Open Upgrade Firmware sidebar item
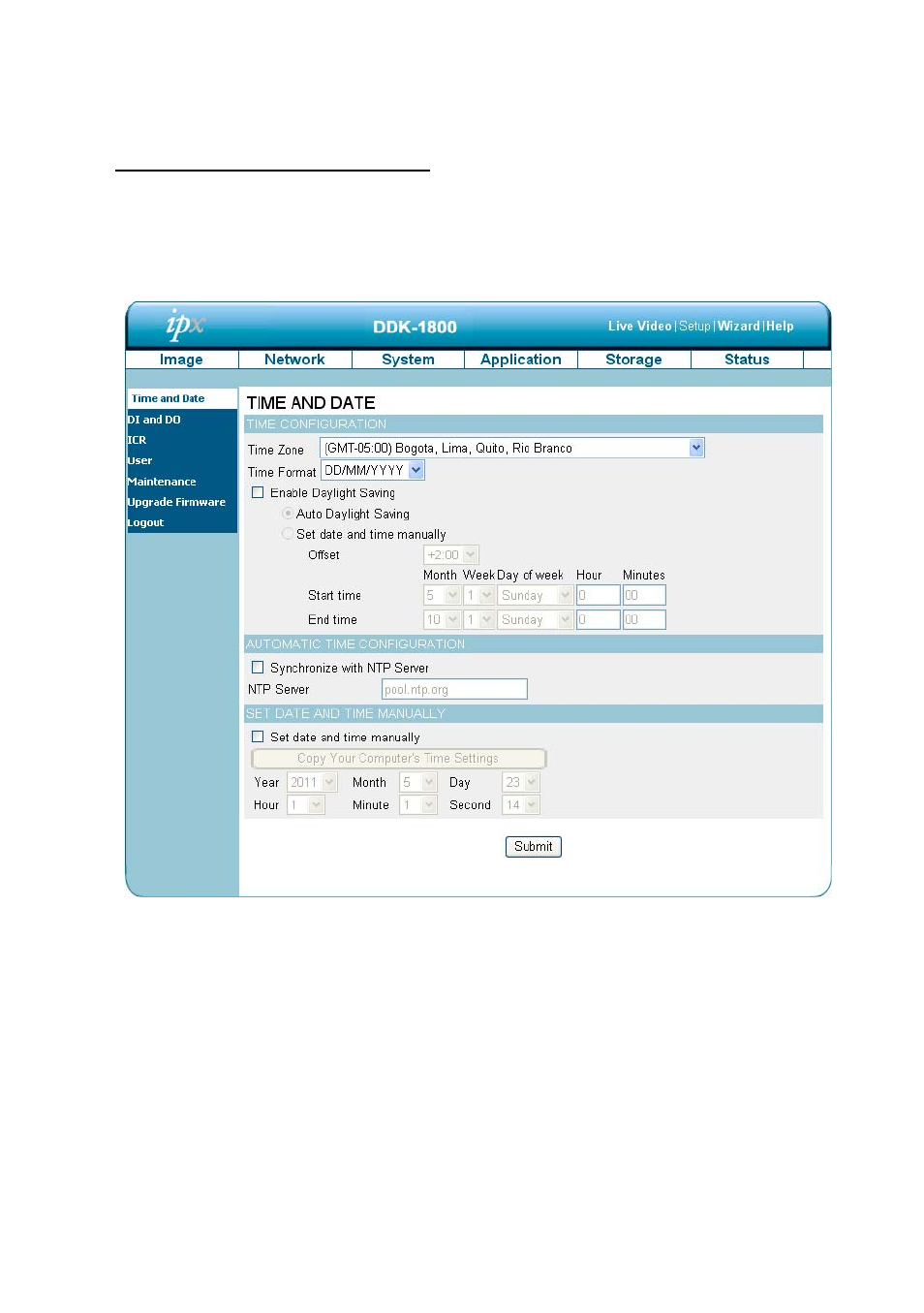924x1313 pixels. tap(176, 502)
